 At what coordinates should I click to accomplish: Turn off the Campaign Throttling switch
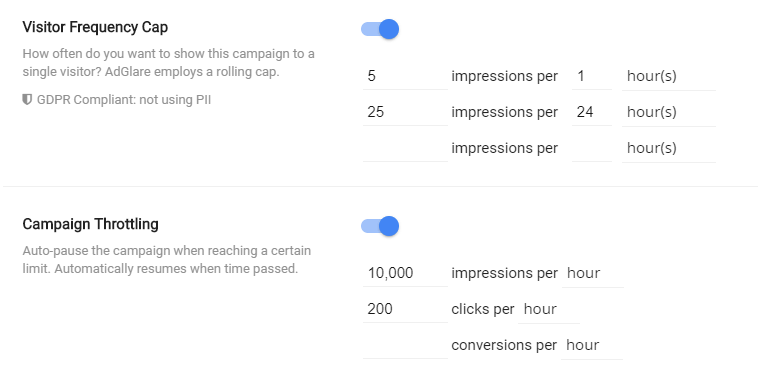[380, 226]
